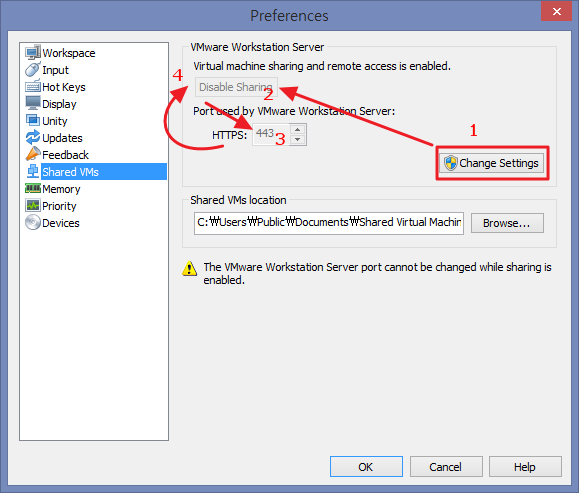
Task: Close the Preferences dialog
Action: [556, 11]
